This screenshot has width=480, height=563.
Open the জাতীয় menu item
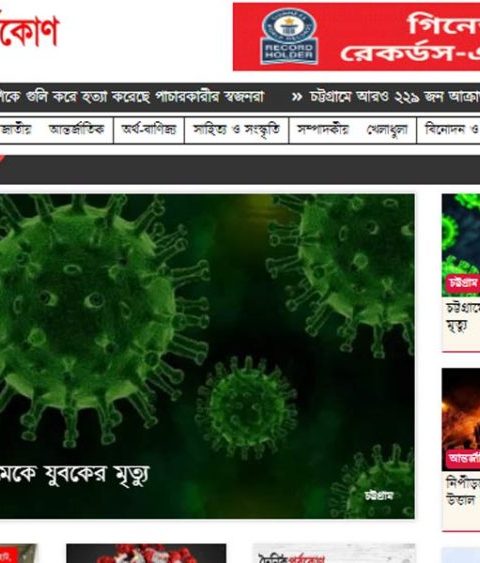click(x=16, y=129)
